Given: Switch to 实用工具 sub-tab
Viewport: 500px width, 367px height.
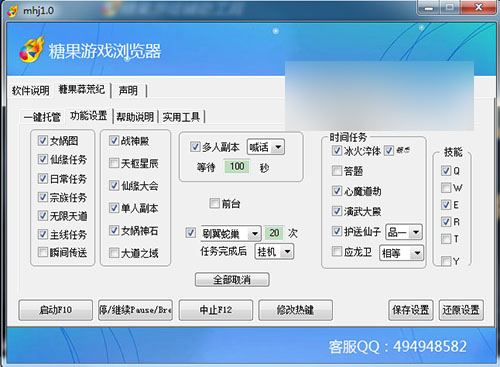Looking at the screenshot, I should (181, 117).
